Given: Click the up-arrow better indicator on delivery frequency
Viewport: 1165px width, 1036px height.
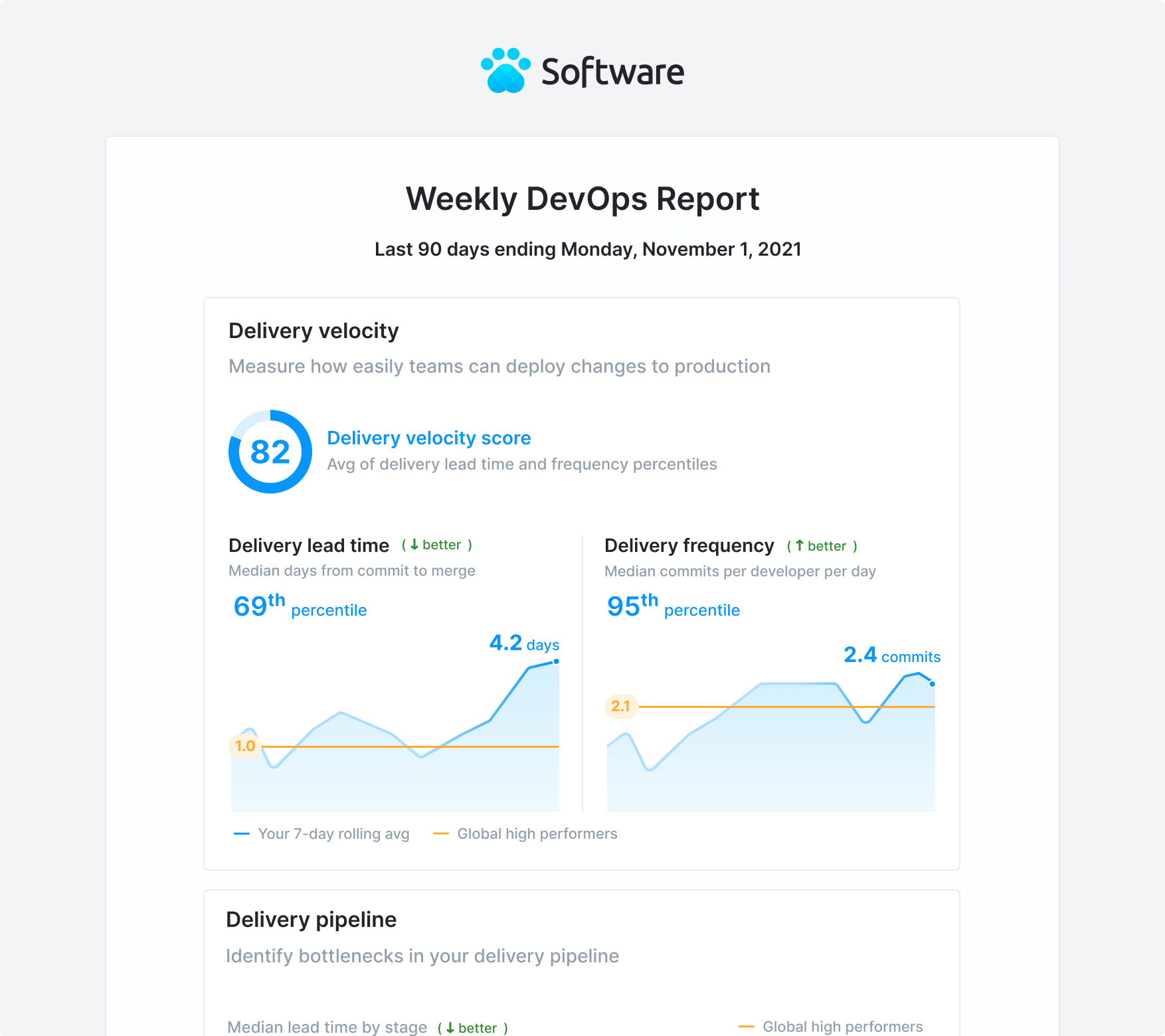Looking at the screenshot, I should 822,545.
